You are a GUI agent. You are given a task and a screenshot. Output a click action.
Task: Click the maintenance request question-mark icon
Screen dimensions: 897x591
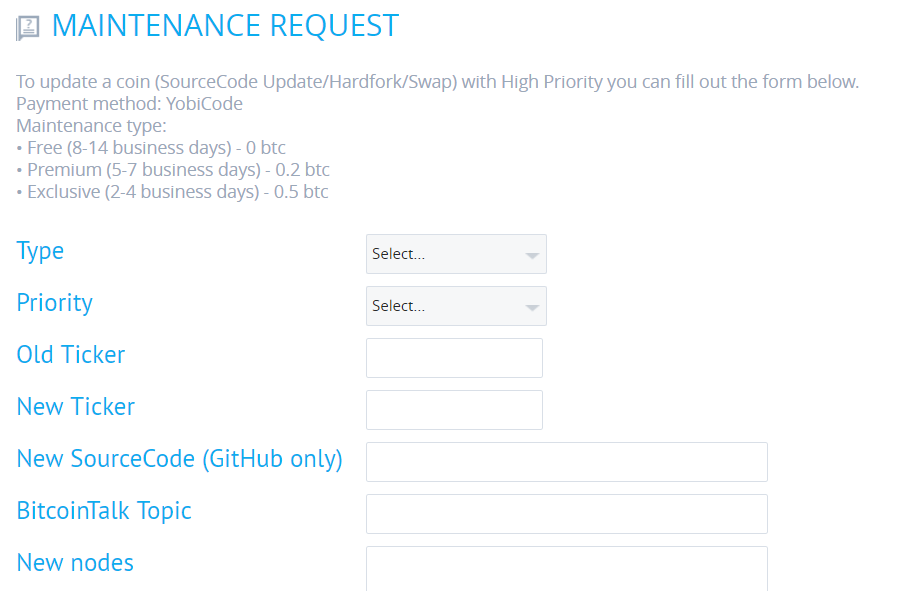click(28, 28)
